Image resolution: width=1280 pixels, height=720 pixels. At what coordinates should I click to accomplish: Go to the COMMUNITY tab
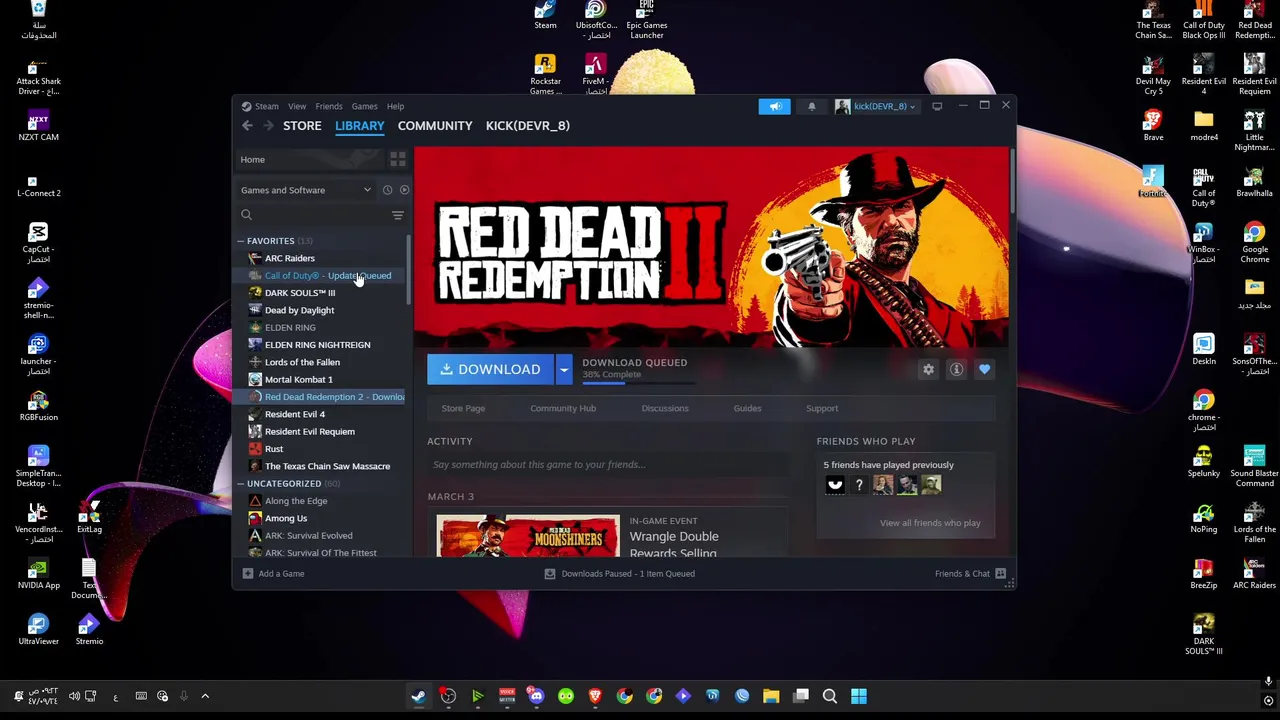[435, 126]
